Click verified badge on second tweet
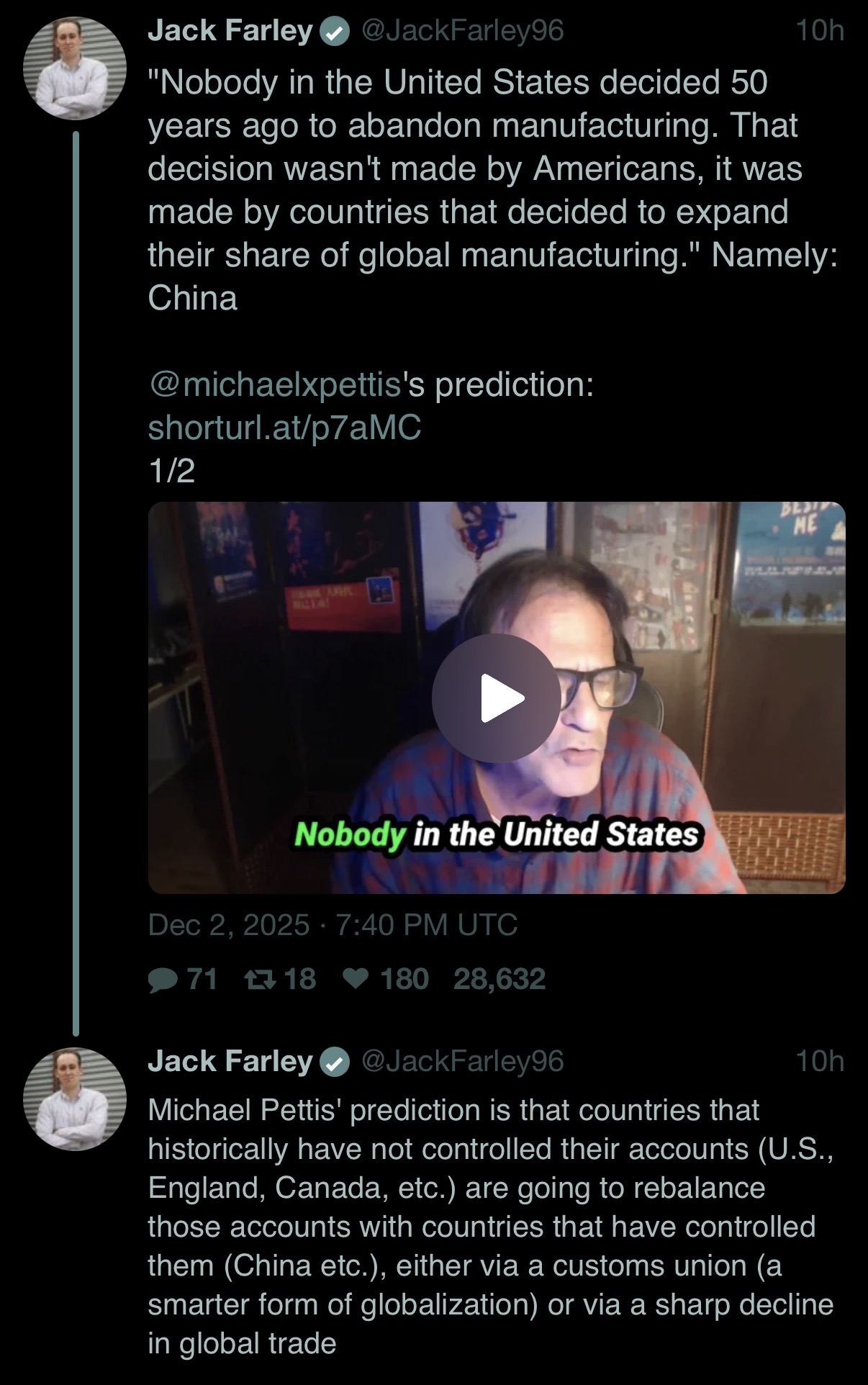The image size is (868, 1385). 335,1062
